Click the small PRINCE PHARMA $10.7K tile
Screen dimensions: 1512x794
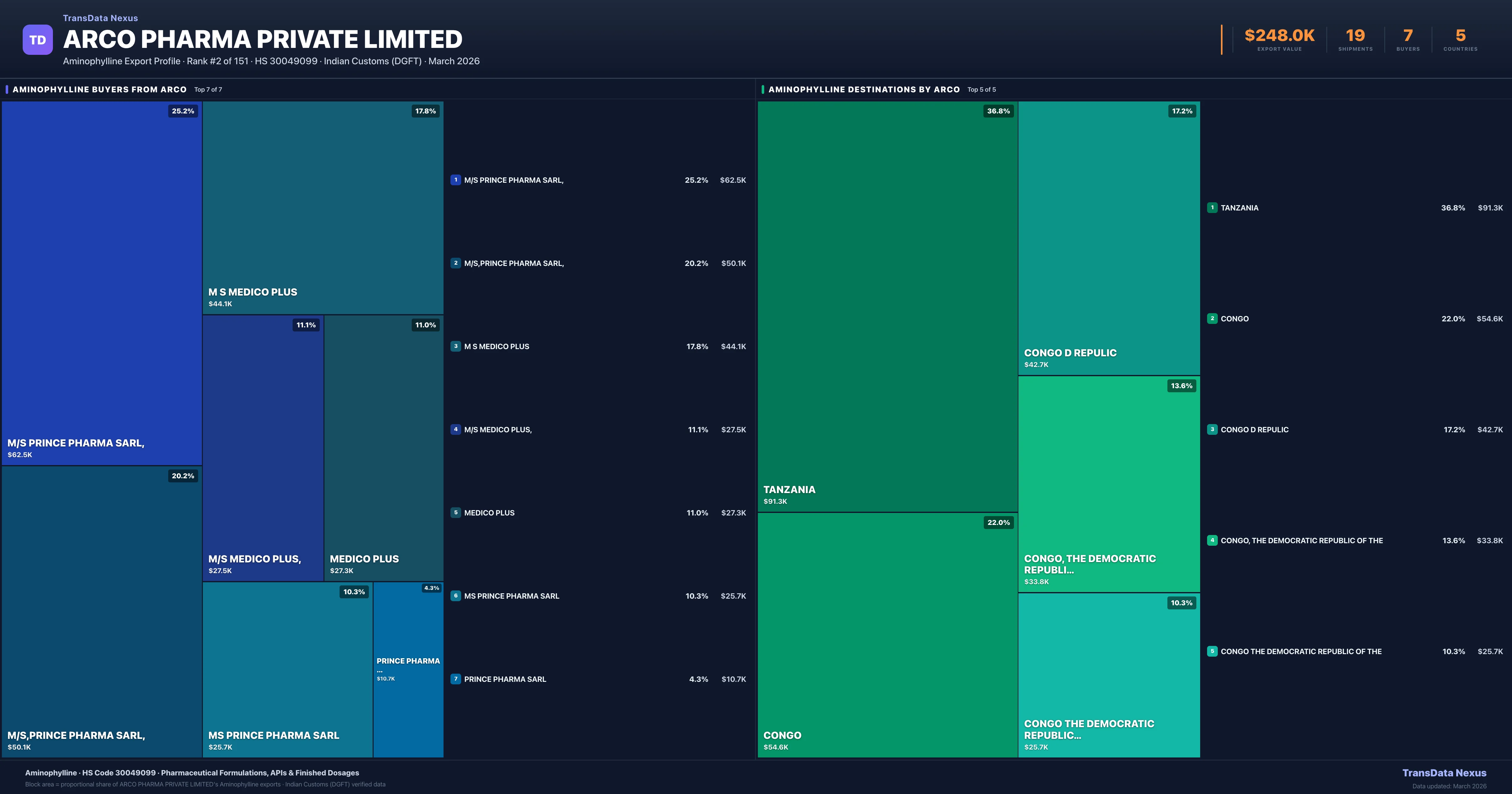tap(408, 669)
